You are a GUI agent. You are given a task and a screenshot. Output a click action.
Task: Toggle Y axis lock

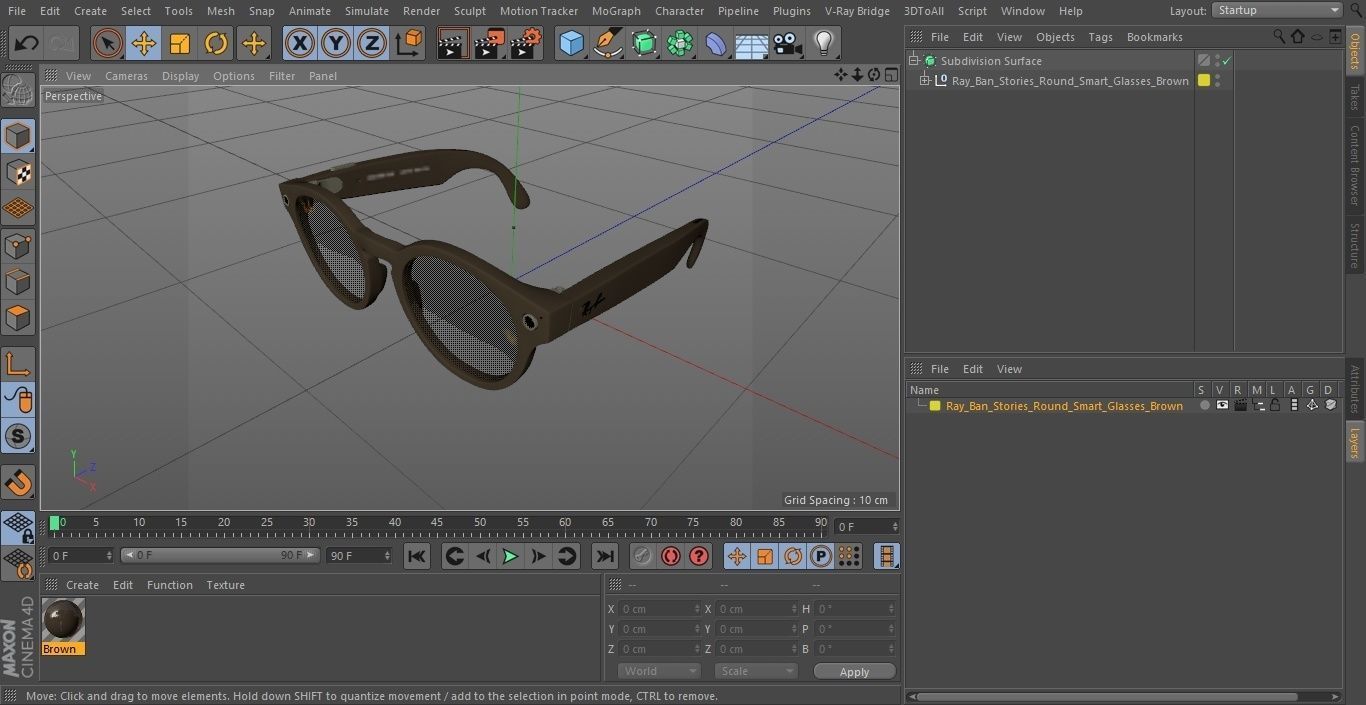click(335, 44)
